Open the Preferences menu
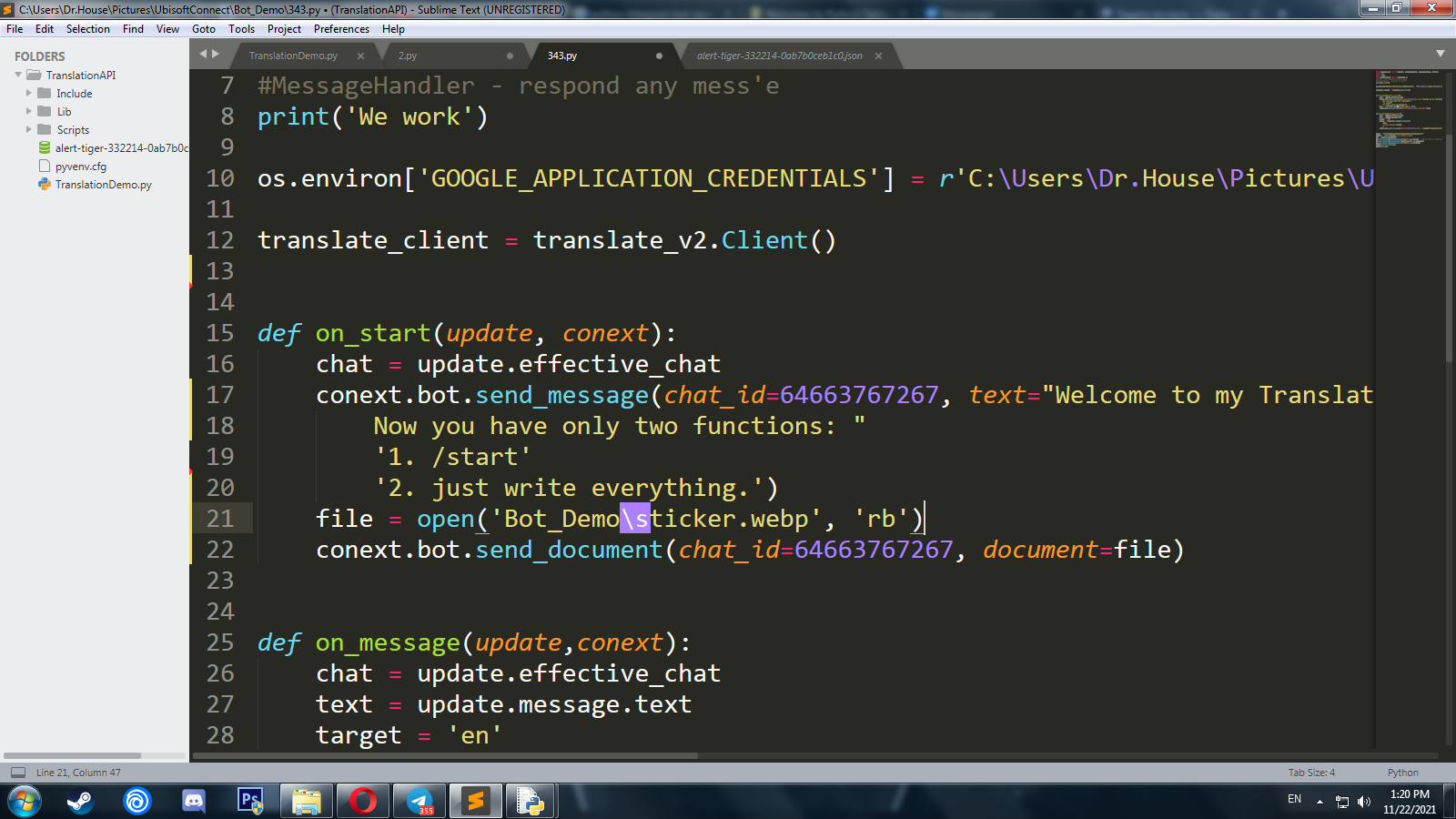This screenshot has width=1456, height=819. (x=341, y=29)
